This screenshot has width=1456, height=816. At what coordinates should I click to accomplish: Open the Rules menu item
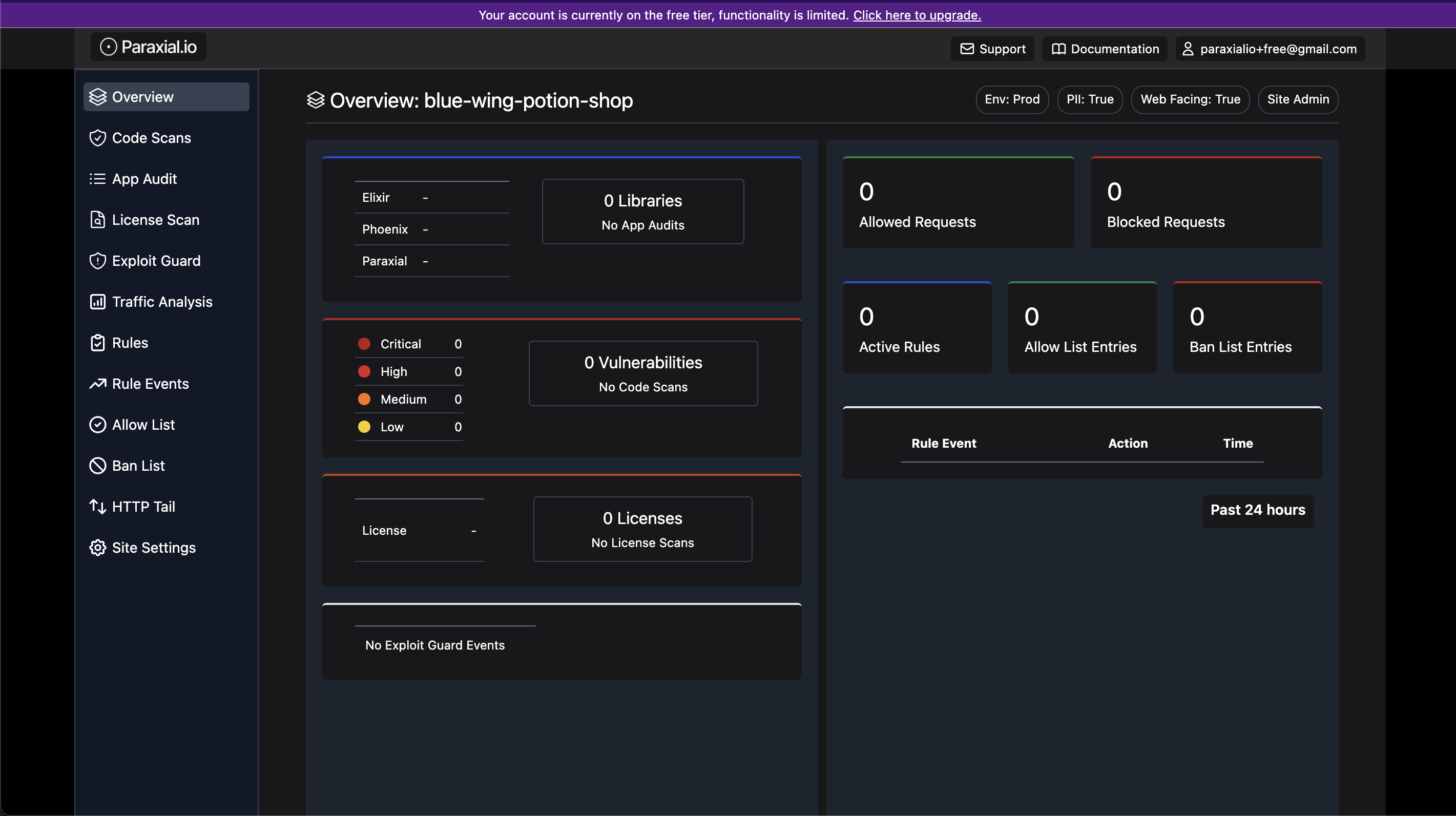click(130, 343)
